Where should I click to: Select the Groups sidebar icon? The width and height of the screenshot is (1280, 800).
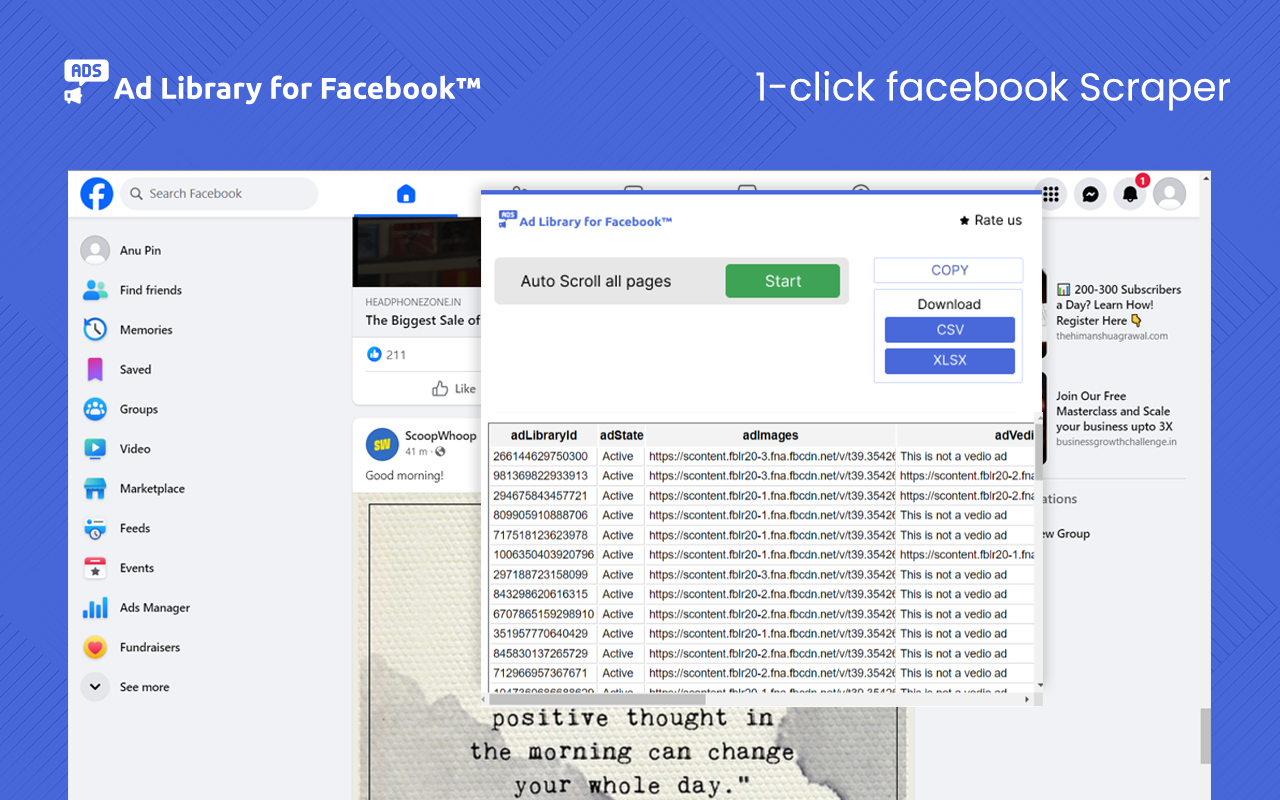(x=94, y=409)
